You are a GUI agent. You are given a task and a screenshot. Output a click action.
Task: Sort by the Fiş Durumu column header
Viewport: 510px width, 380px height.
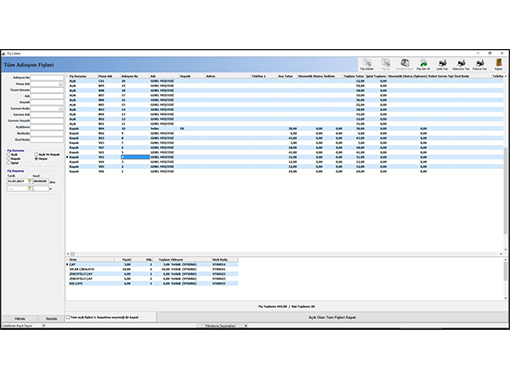83,76
